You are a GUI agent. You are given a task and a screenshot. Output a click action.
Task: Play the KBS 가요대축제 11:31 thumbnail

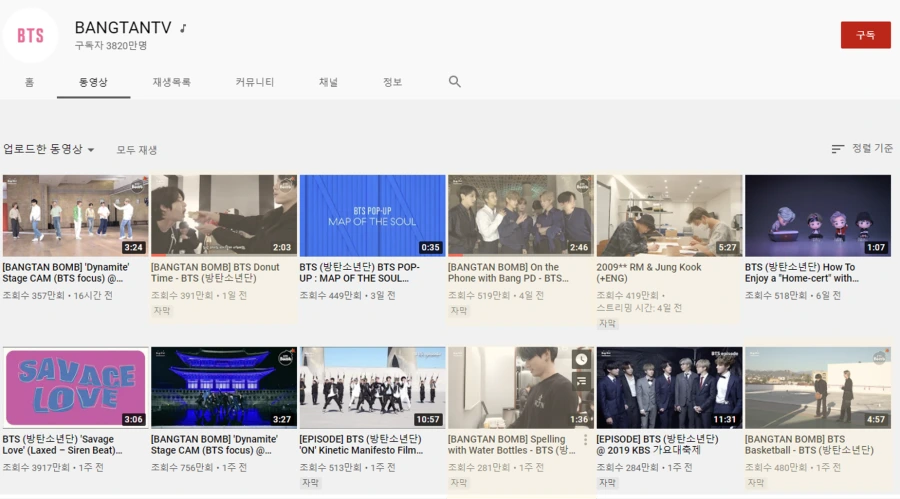click(669, 388)
